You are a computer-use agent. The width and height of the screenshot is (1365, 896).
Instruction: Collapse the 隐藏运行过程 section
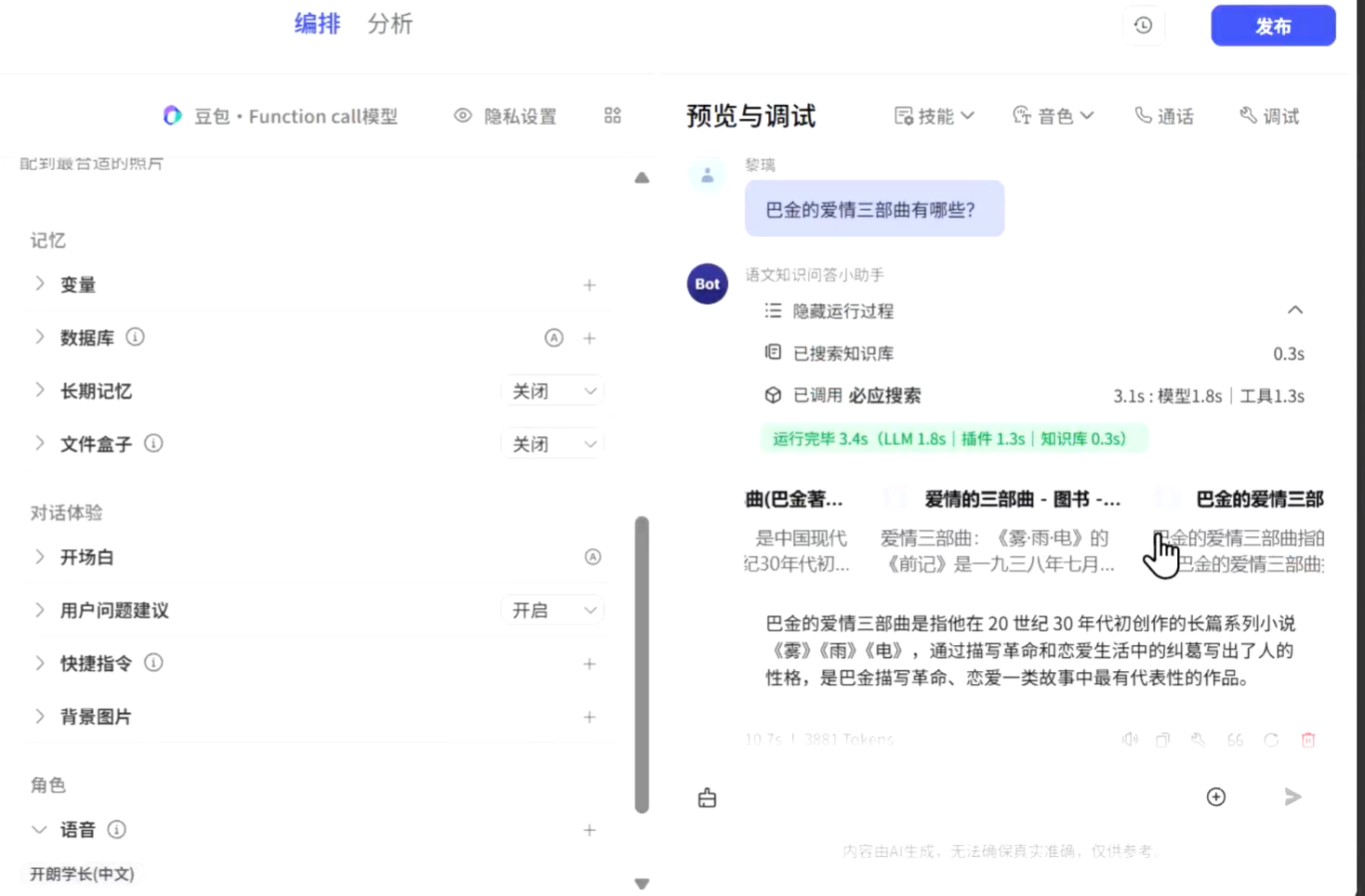[x=1294, y=310]
